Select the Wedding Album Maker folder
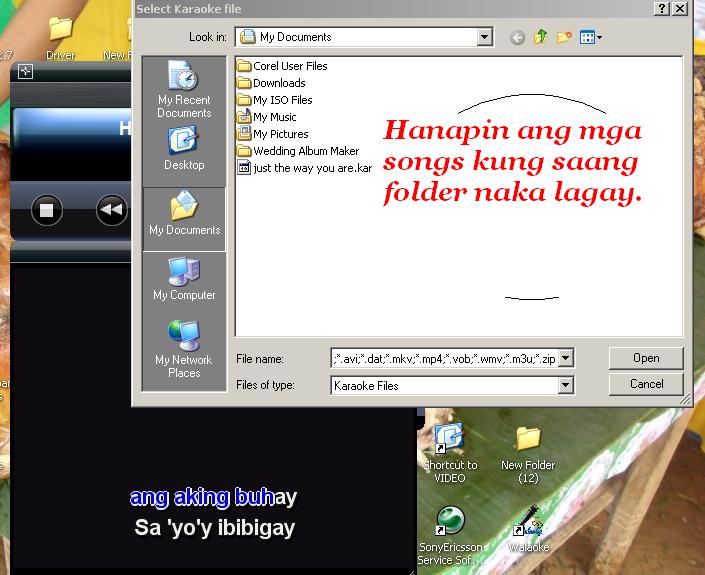Screen dimensions: 705x575 298,151
